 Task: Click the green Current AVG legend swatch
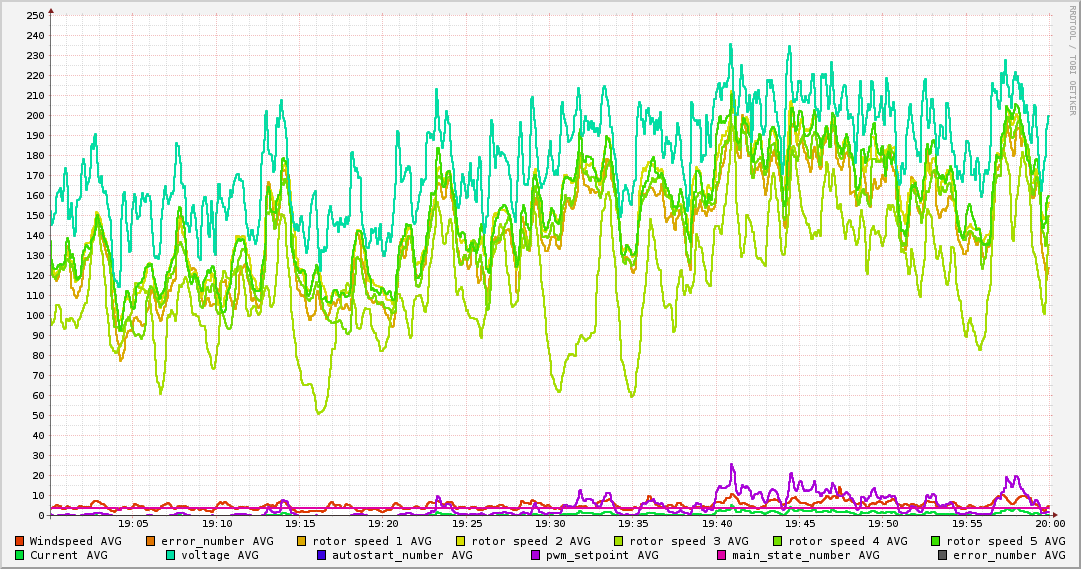(19, 555)
